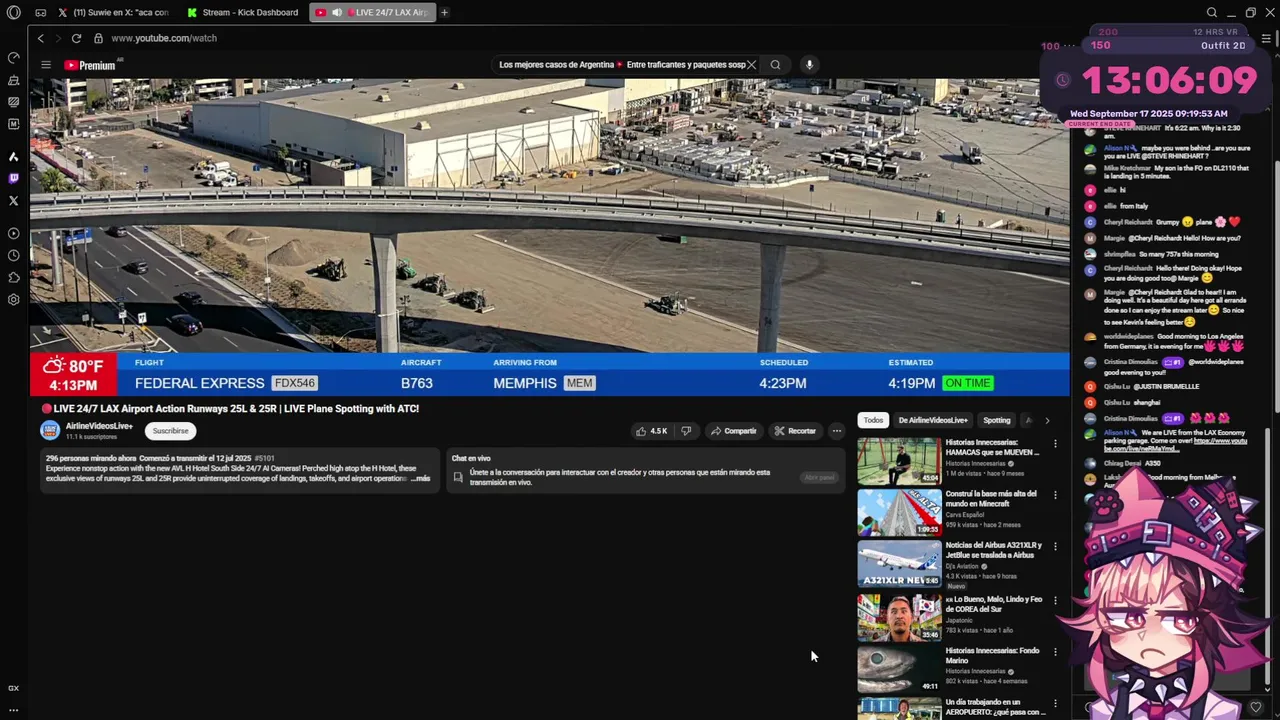Clip the stream with Recortar
Screen dimensions: 1280x720
(x=795, y=431)
